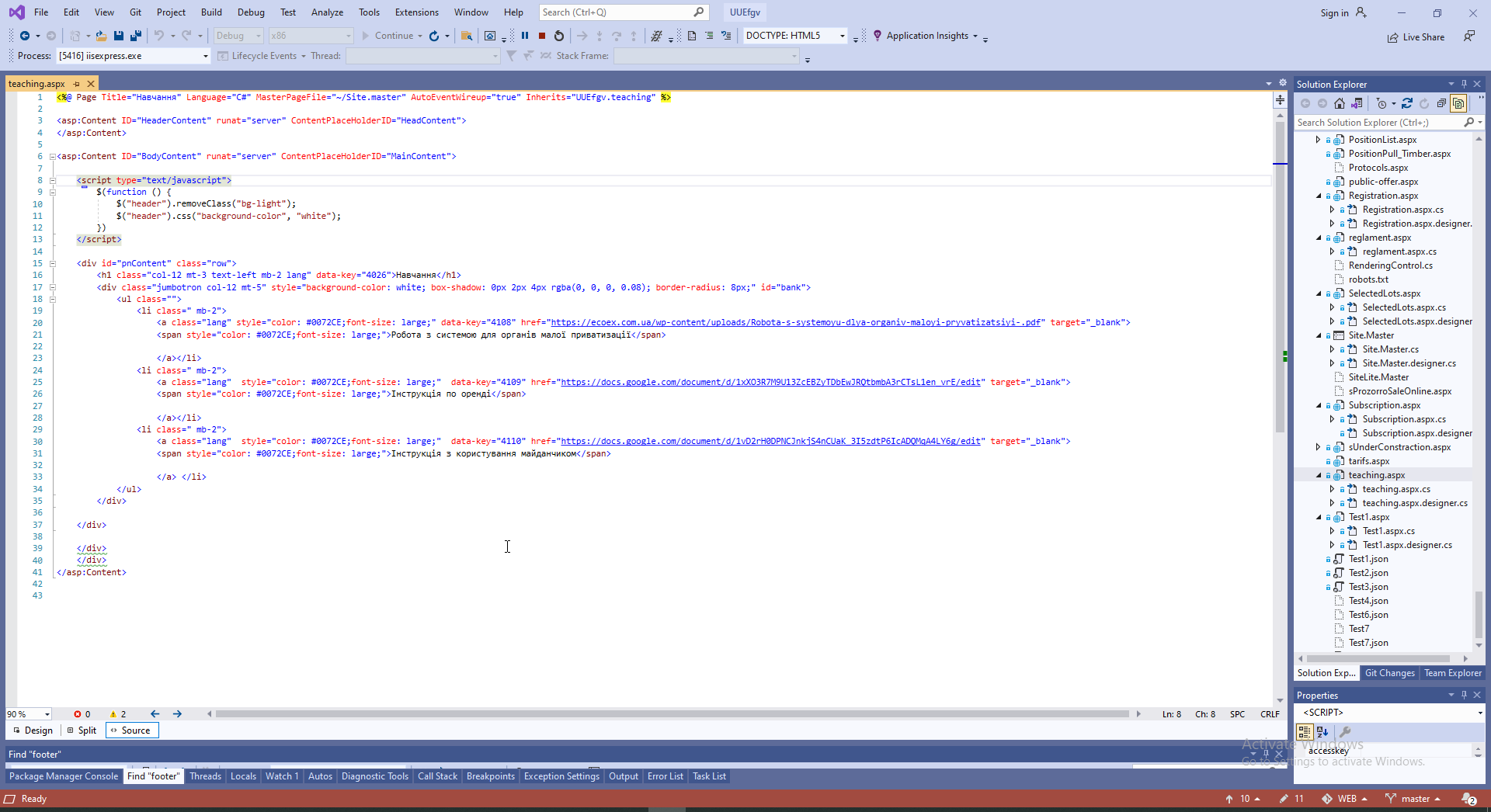The image size is (1491, 812).
Task: Go to previous issue arrow in editor
Action: point(155,714)
